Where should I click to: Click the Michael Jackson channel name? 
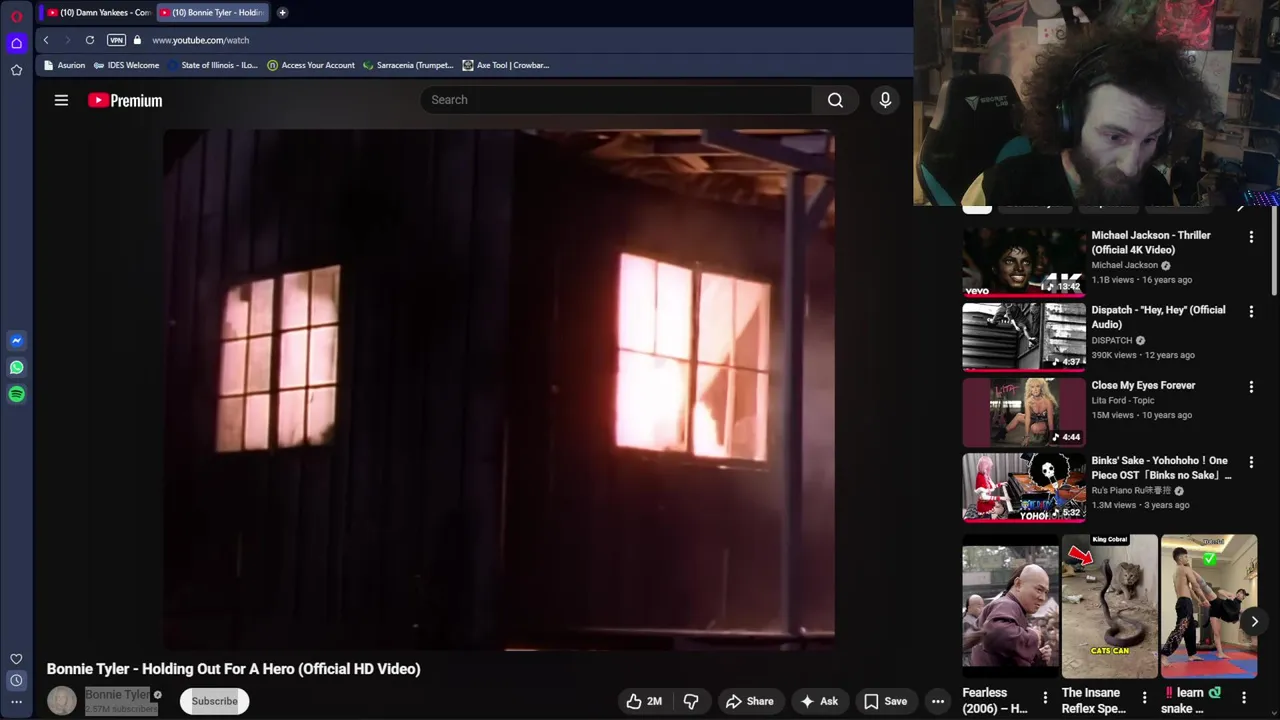[x=1124, y=265]
